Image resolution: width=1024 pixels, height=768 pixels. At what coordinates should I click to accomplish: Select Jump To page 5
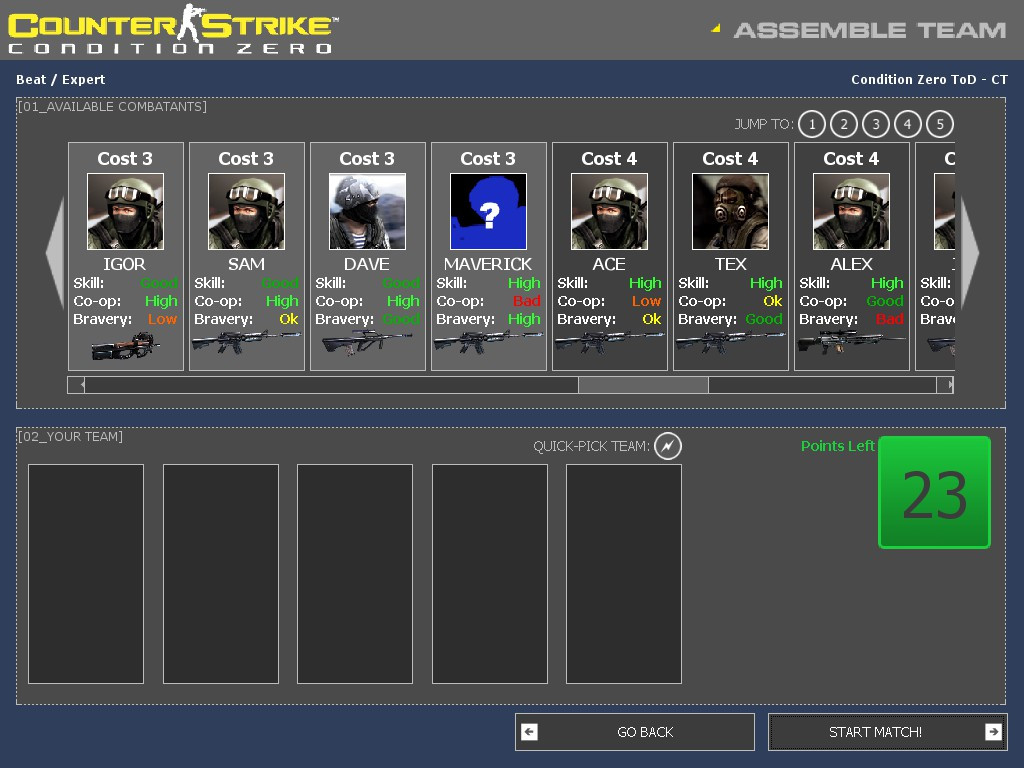(x=940, y=124)
